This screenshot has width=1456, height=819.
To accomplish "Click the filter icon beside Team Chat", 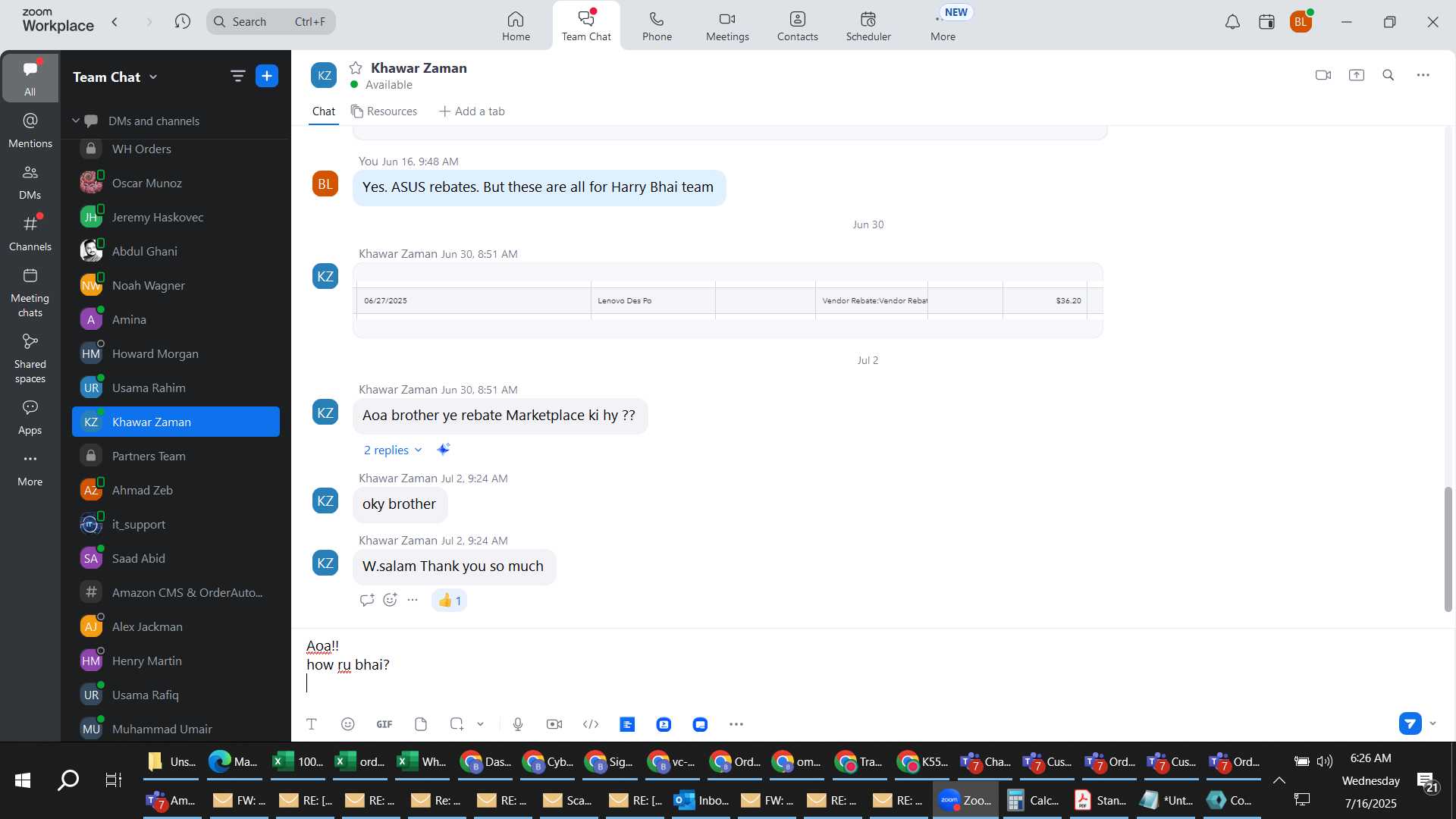I will (237, 76).
